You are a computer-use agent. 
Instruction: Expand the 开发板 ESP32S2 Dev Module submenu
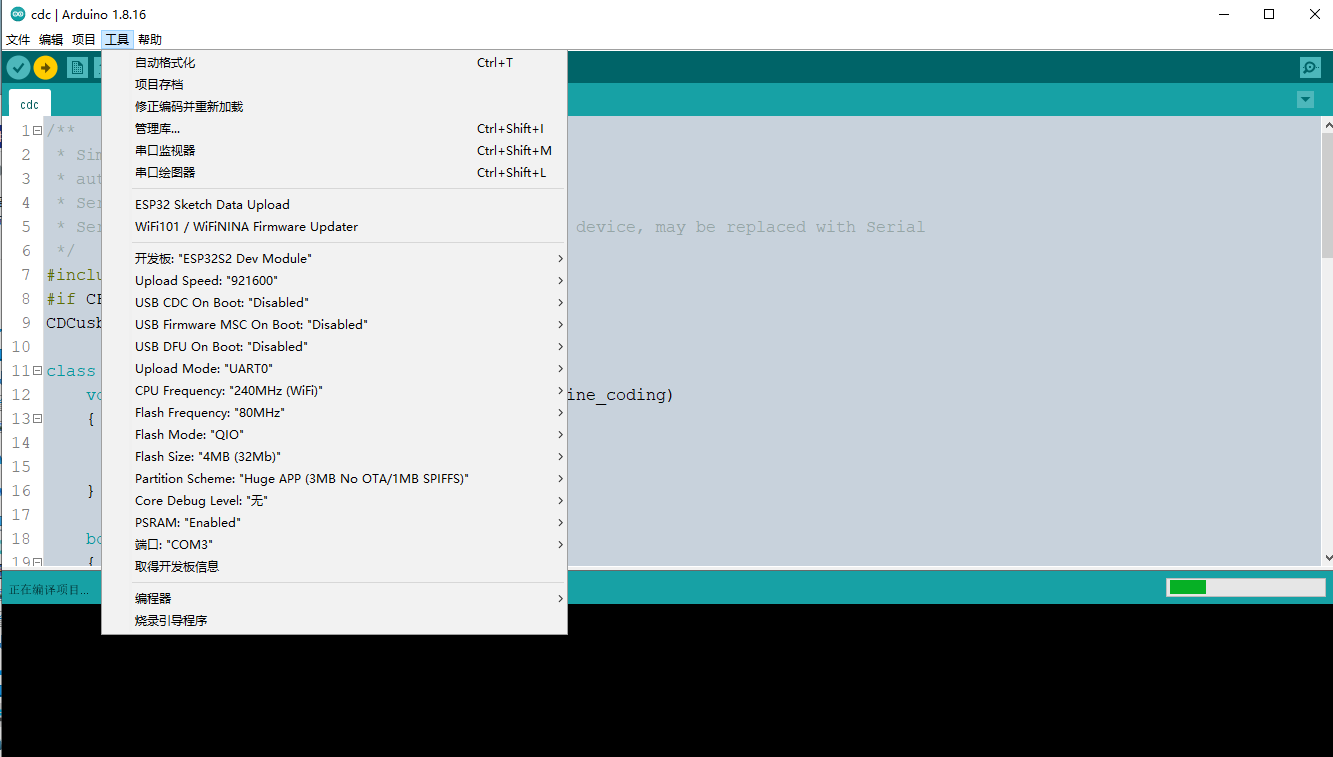coord(334,259)
